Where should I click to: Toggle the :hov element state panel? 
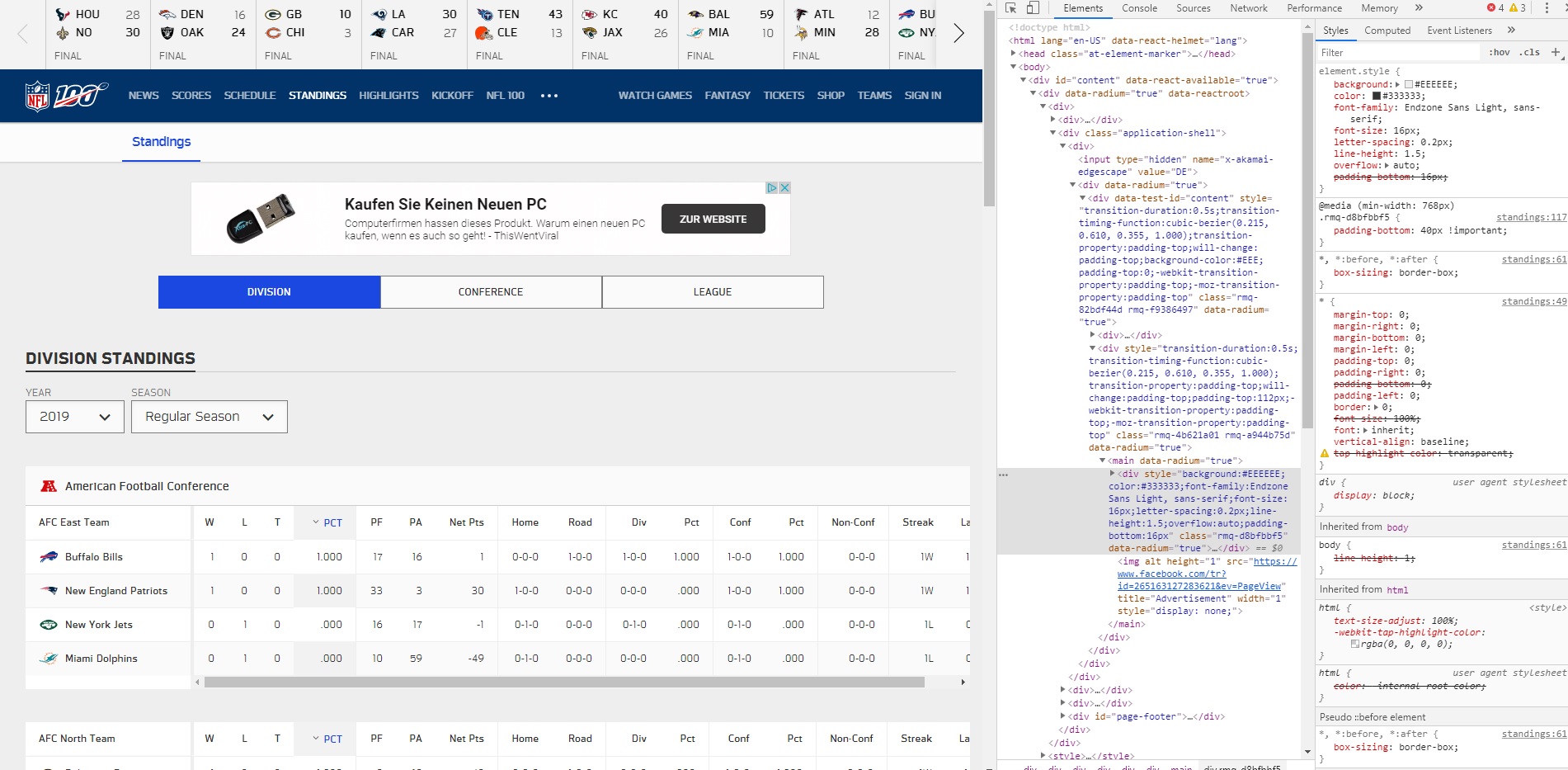coord(1500,52)
